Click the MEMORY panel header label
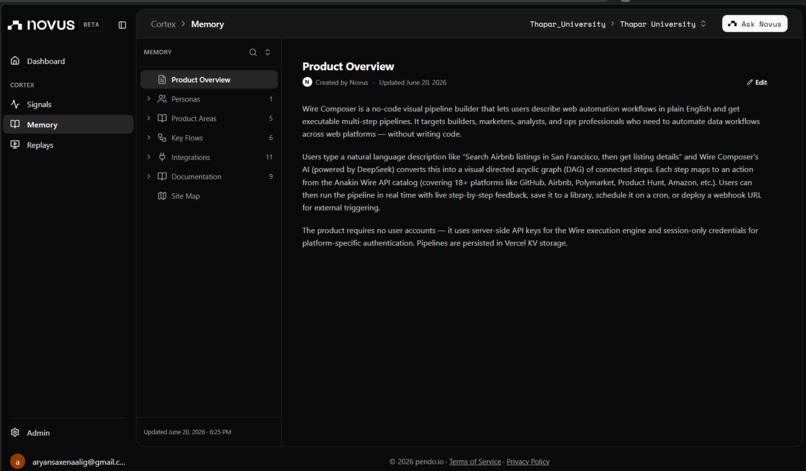This screenshot has width=806, height=471. pos(158,52)
